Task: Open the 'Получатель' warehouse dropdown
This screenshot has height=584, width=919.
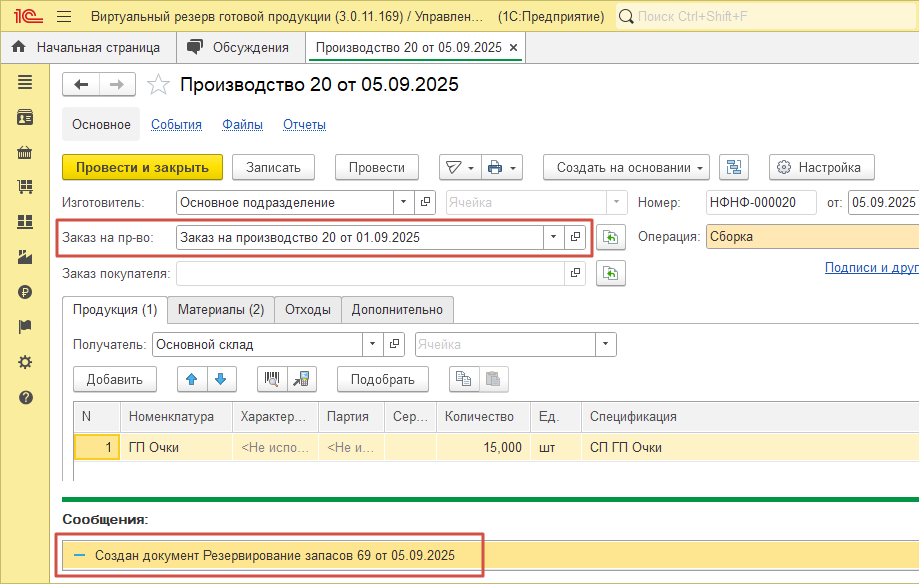Action: pos(371,344)
